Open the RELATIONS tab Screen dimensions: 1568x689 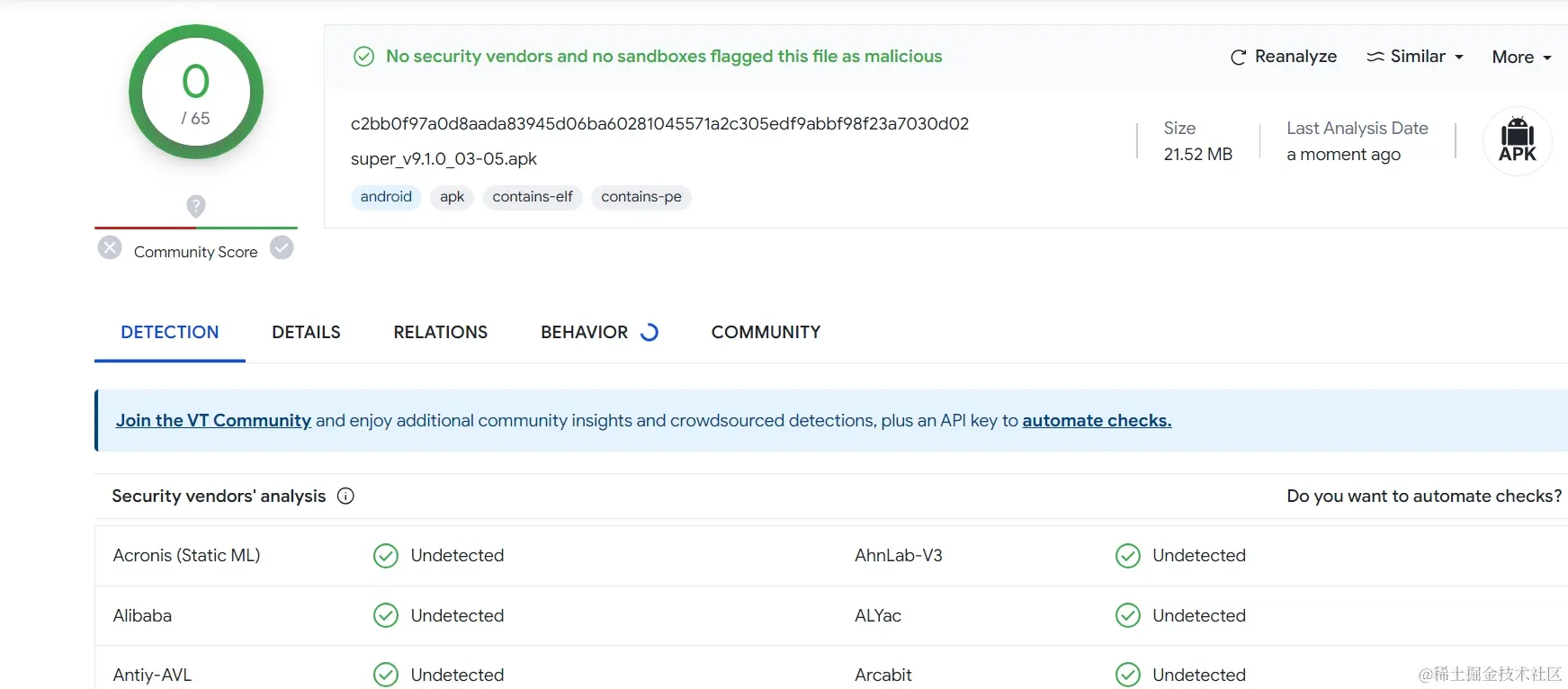(x=440, y=332)
